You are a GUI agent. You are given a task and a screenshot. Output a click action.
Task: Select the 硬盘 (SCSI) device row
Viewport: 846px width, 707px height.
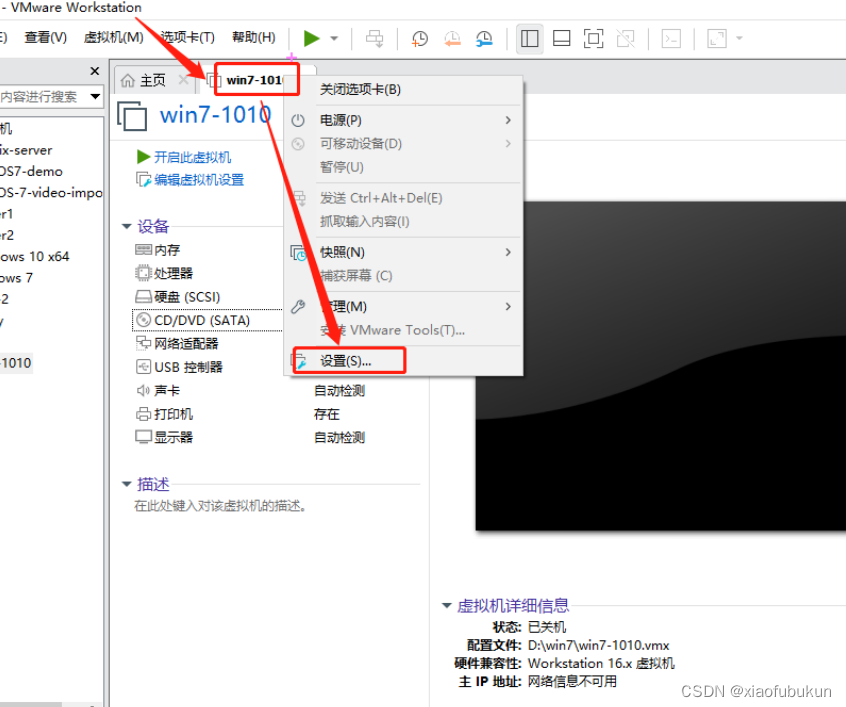click(x=178, y=297)
